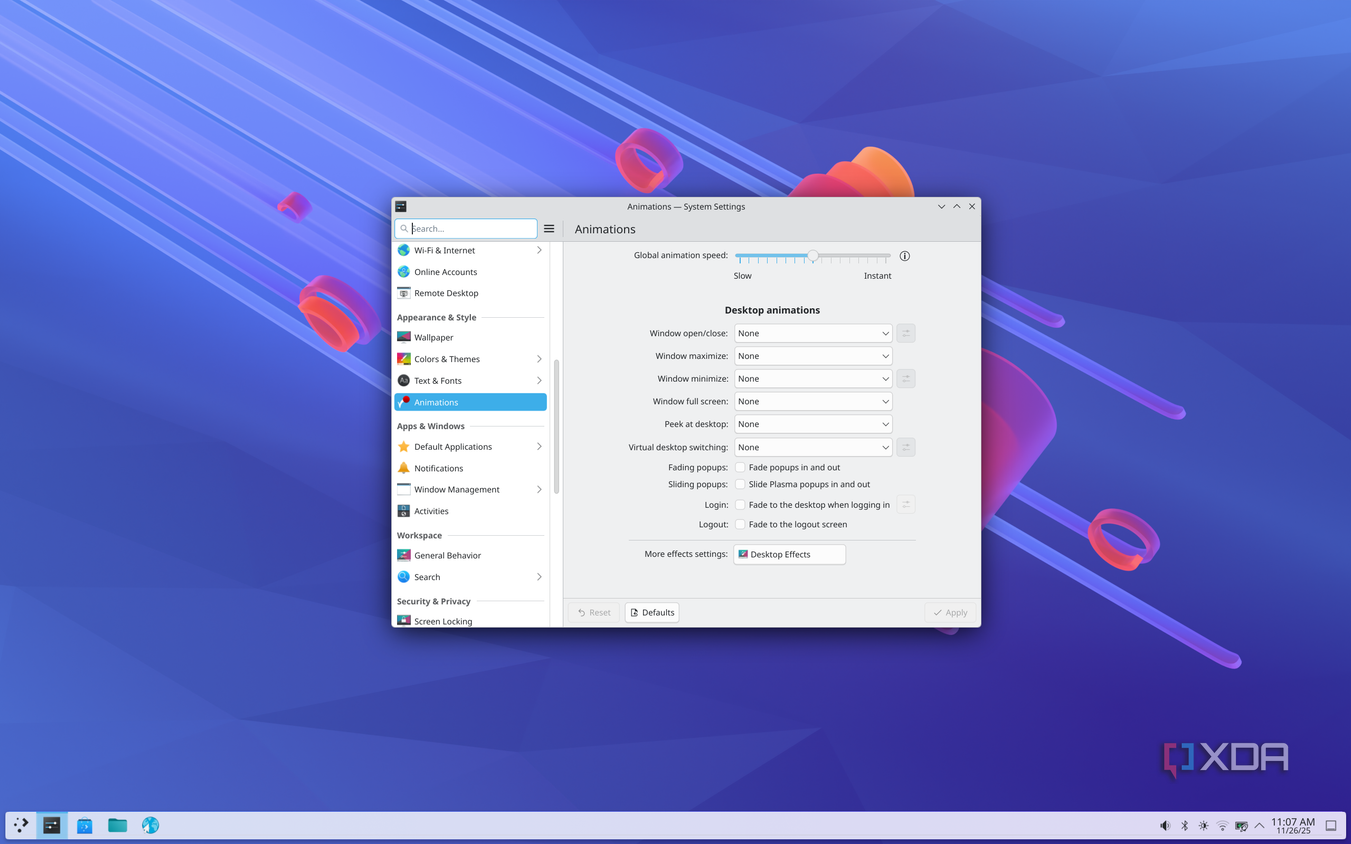Expand the Default Applications chevron
1351x844 pixels.
[539, 447]
